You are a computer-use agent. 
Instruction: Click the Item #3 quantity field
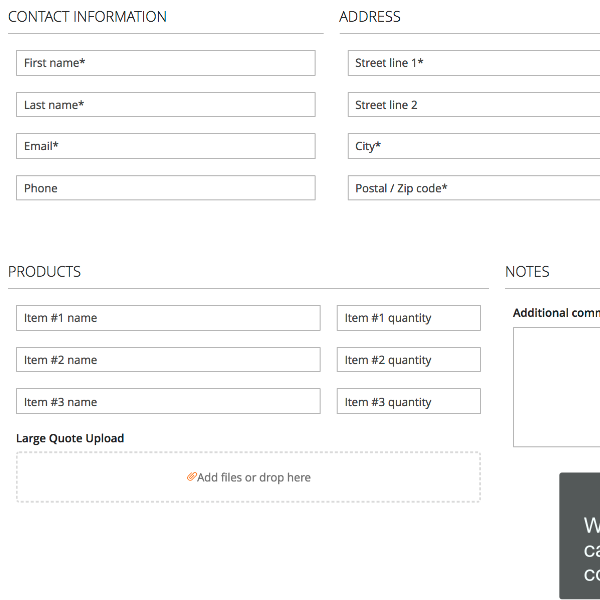[x=409, y=401]
